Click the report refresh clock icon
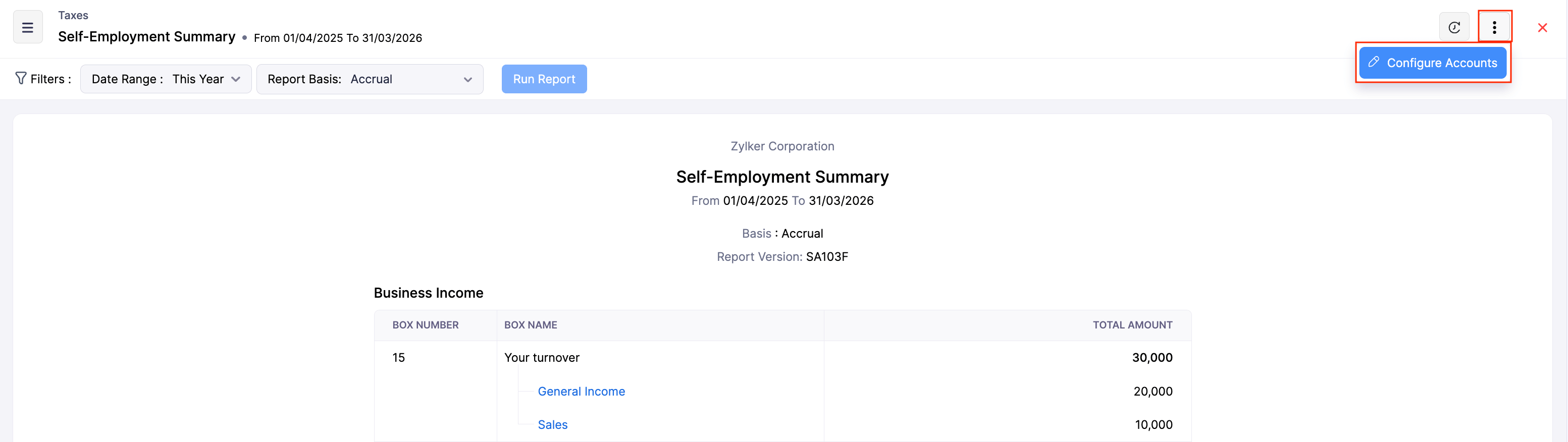Viewport: 1568px width, 442px height. coord(1453,27)
